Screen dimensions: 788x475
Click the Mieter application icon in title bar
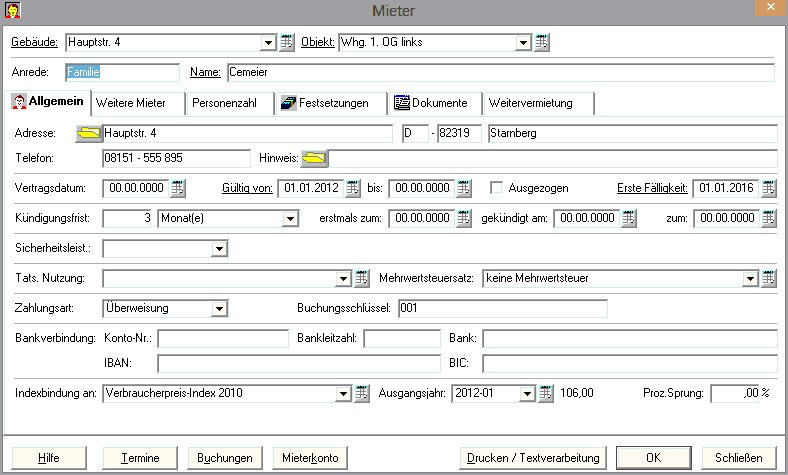pyautogui.click(x=13, y=11)
